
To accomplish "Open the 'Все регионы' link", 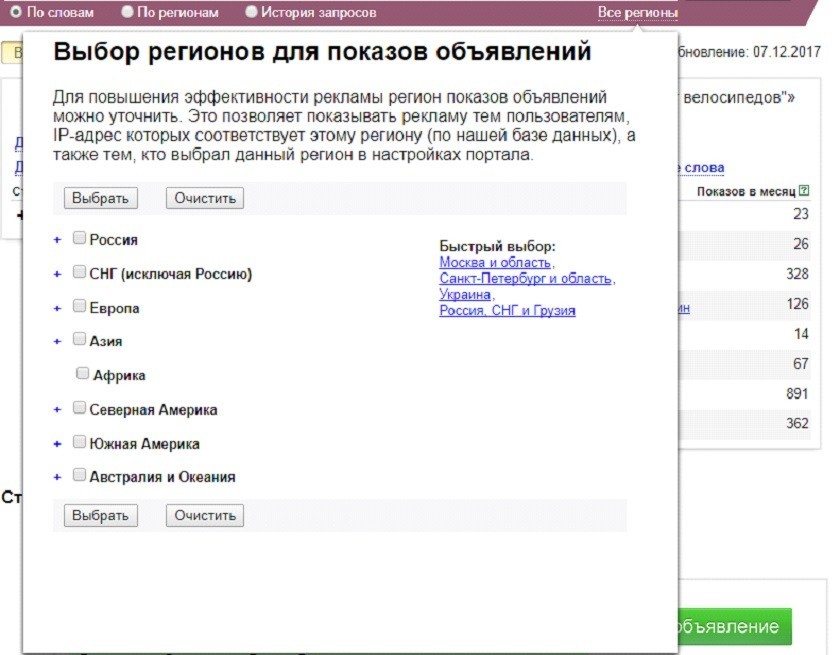I will tap(638, 12).
